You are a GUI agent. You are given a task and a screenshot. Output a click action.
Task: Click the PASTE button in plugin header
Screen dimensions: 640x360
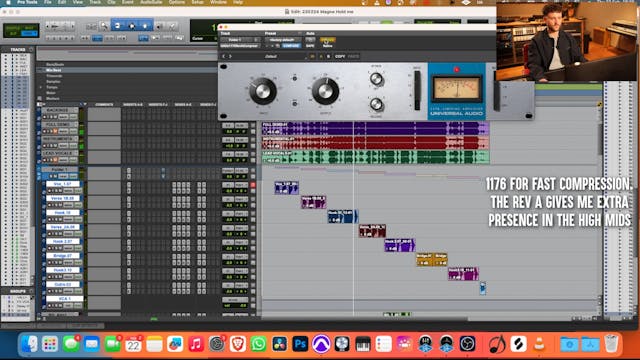[353, 56]
